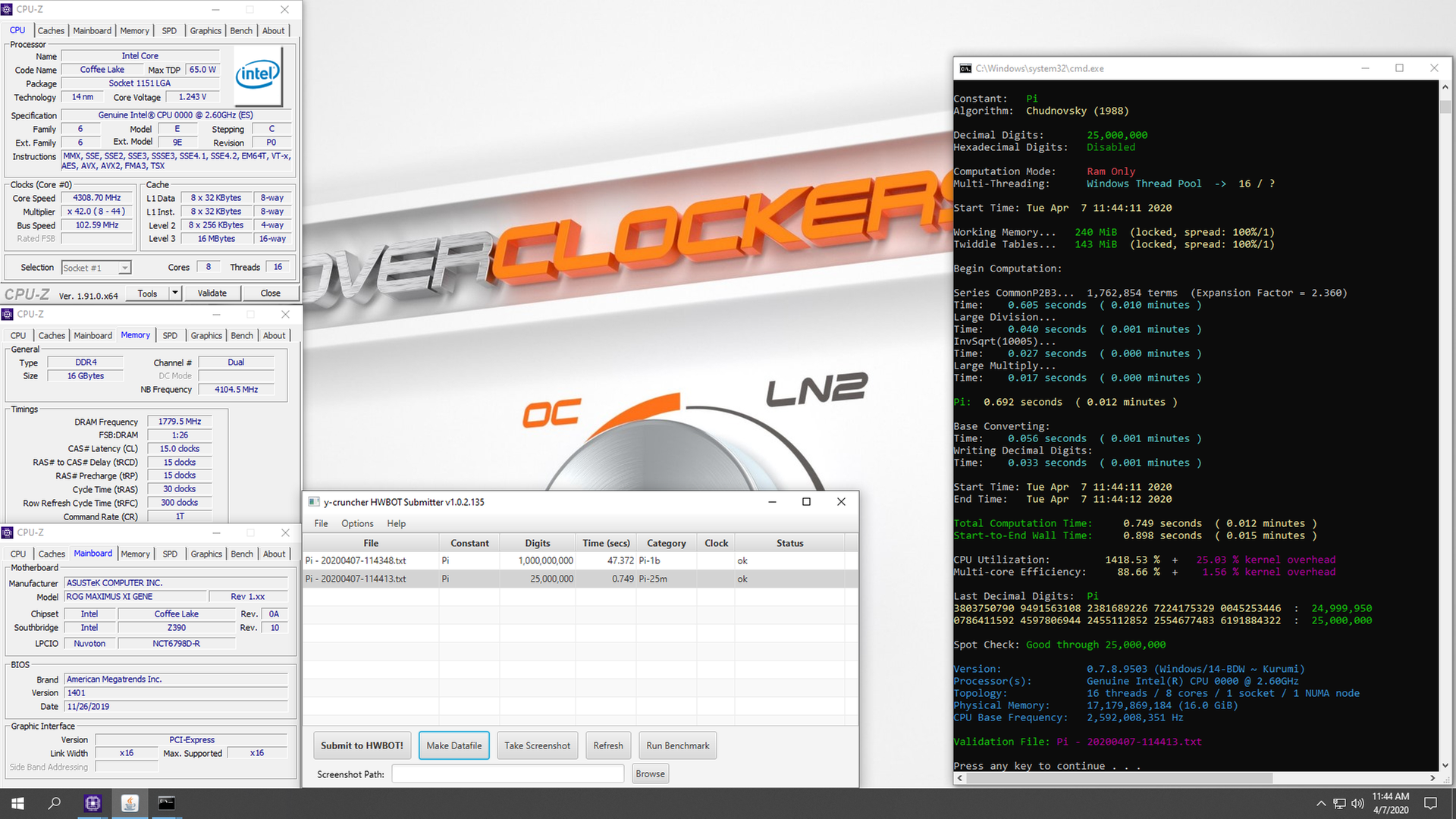Open Tools dropdown arrow in CPU-Z
Image resolution: width=1456 pixels, height=819 pixels.
pyautogui.click(x=175, y=293)
